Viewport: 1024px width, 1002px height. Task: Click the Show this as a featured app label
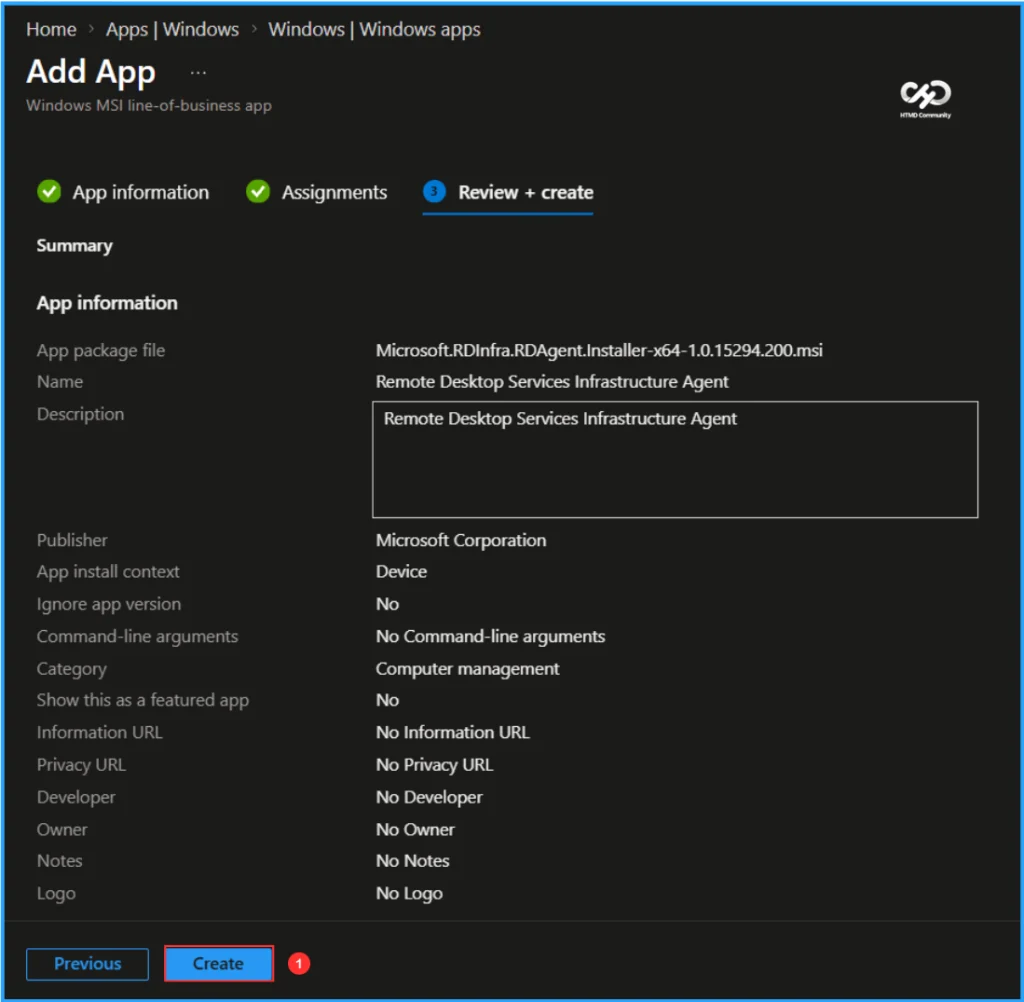pyautogui.click(x=142, y=700)
